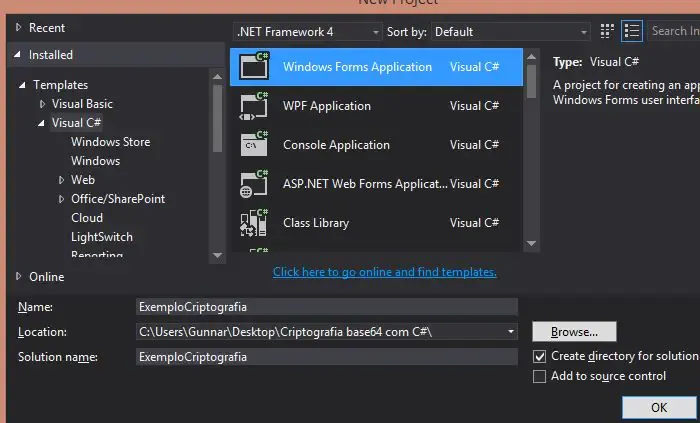
Task: Select Windows template category
Action: (x=96, y=161)
